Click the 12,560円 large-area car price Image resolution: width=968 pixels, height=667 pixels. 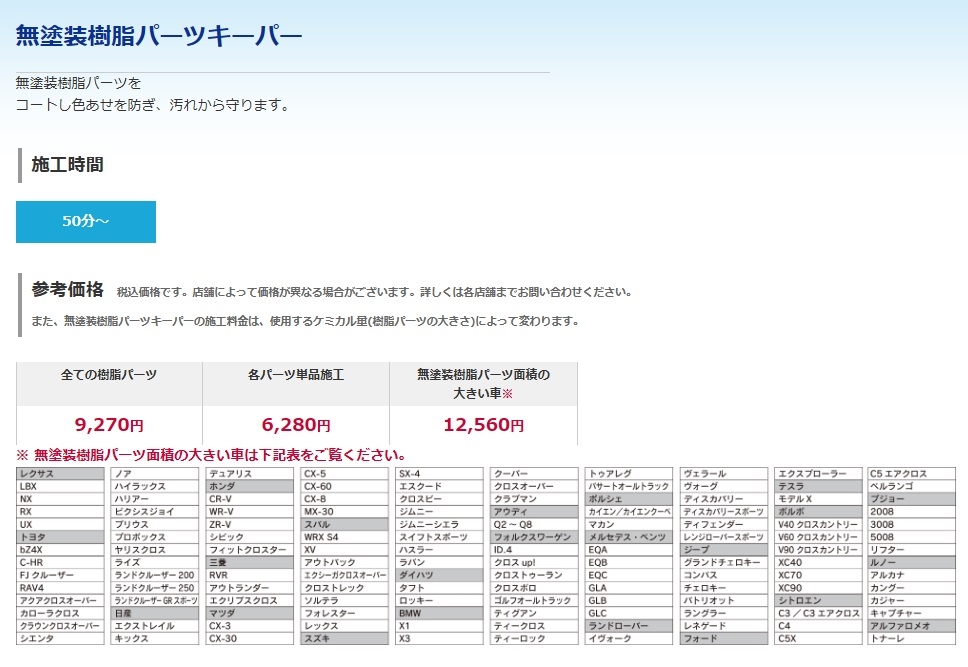483,424
